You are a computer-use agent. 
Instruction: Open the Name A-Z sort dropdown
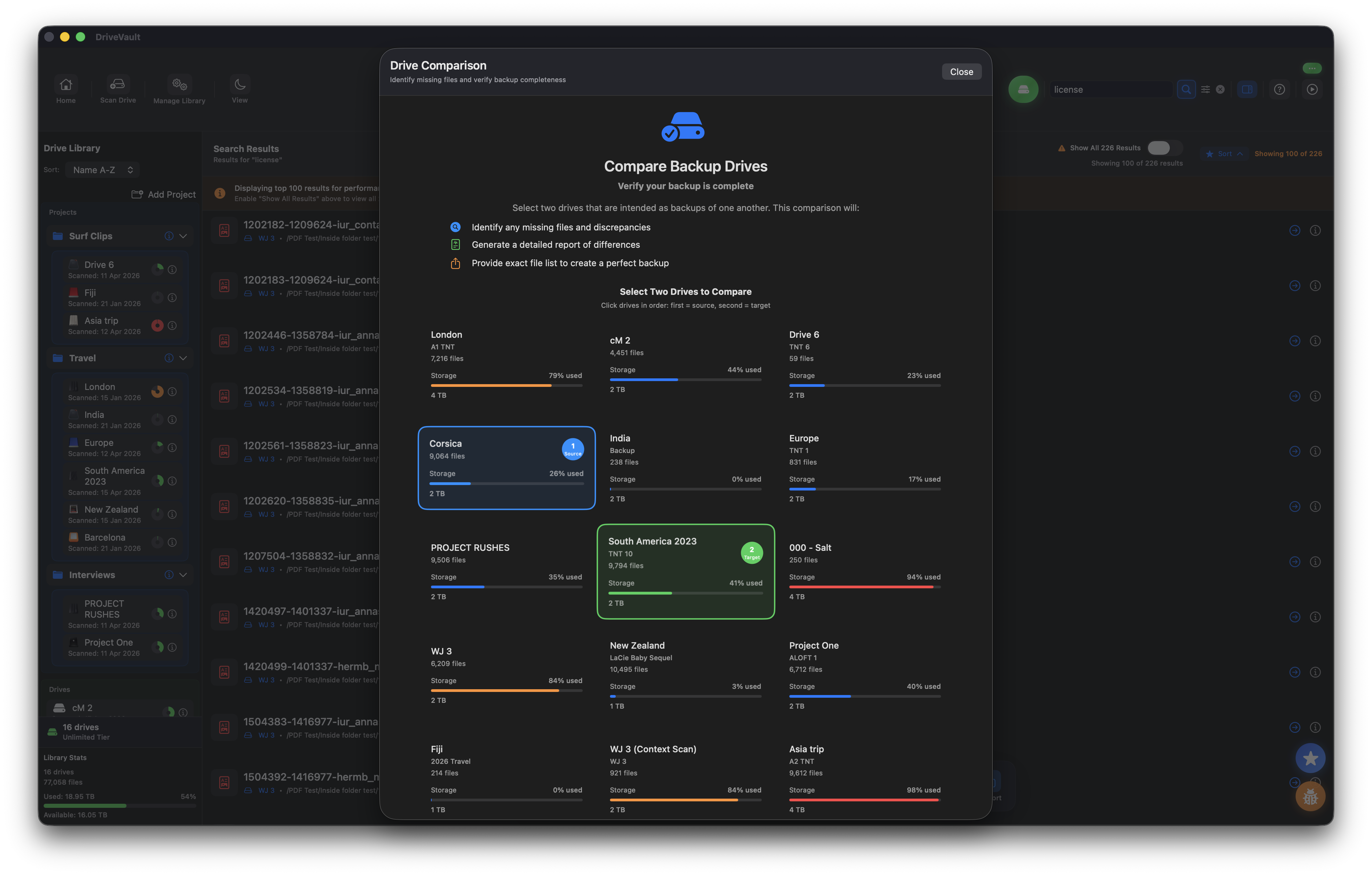point(103,170)
